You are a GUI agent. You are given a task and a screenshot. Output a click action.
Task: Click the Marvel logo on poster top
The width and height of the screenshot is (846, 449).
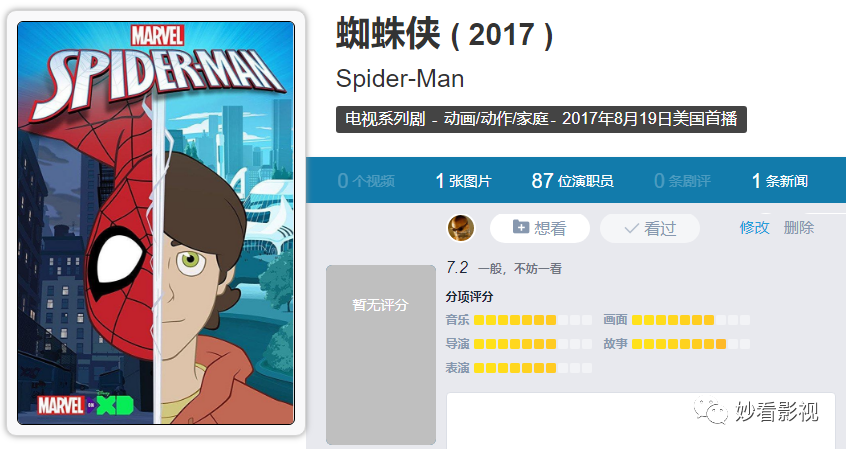157,36
